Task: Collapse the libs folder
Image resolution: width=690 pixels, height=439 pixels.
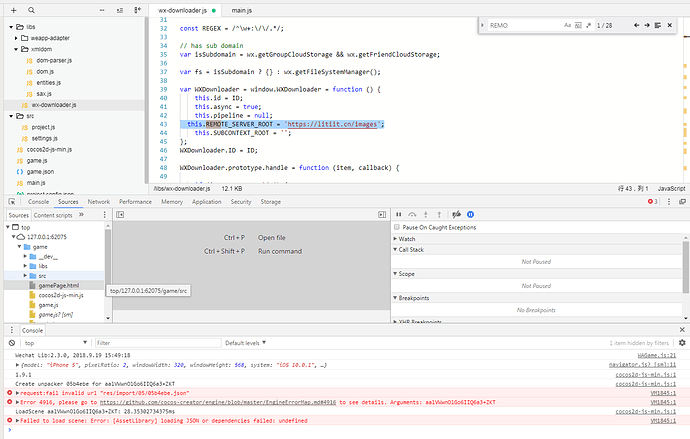Action: 11,27
